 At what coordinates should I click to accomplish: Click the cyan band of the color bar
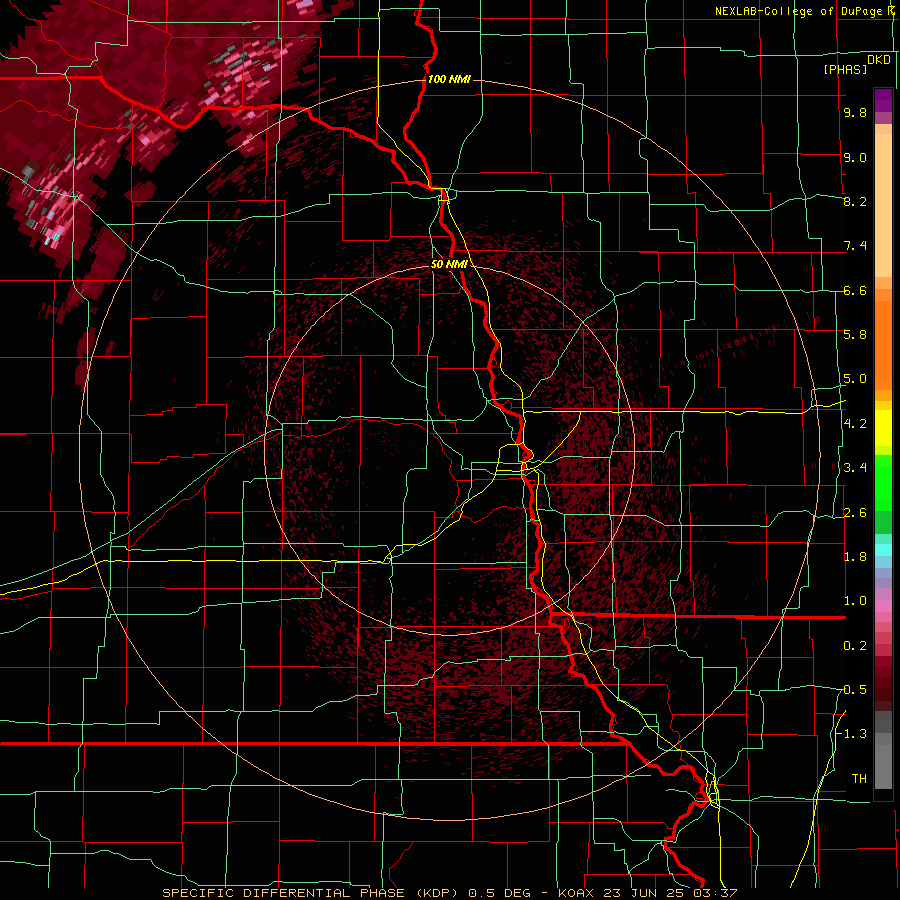[883, 550]
